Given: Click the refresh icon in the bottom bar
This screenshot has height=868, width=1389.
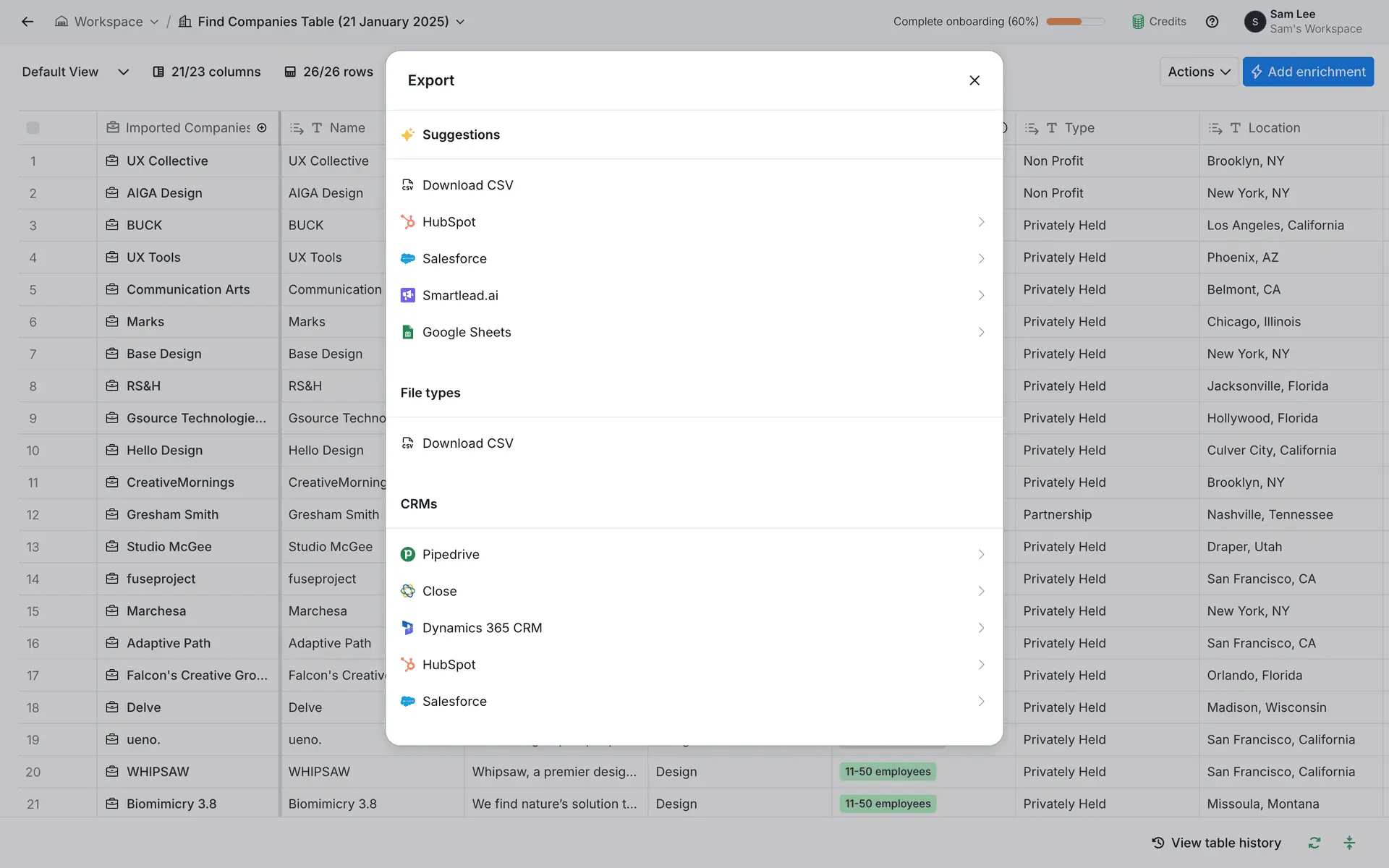Looking at the screenshot, I should (x=1314, y=843).
